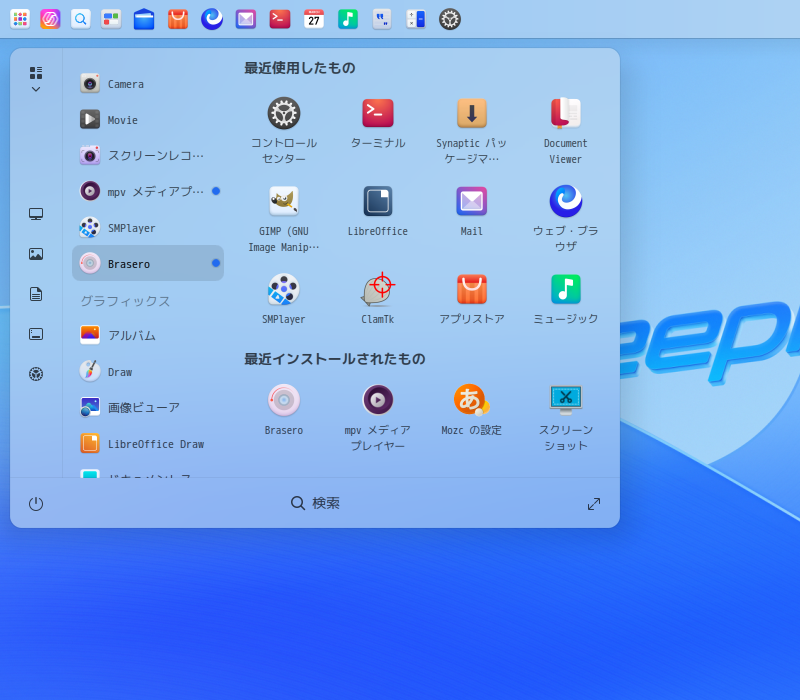Open Synaptic package manager icon
The image size is (800, 700).
click(472, 113)
